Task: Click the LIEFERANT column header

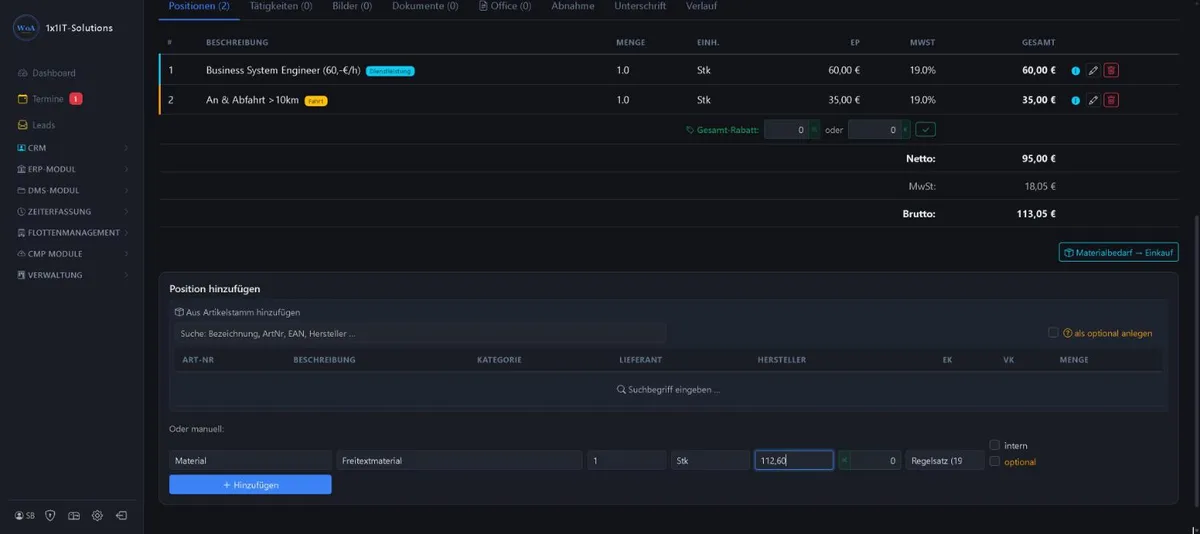Action: click(639, 360)
